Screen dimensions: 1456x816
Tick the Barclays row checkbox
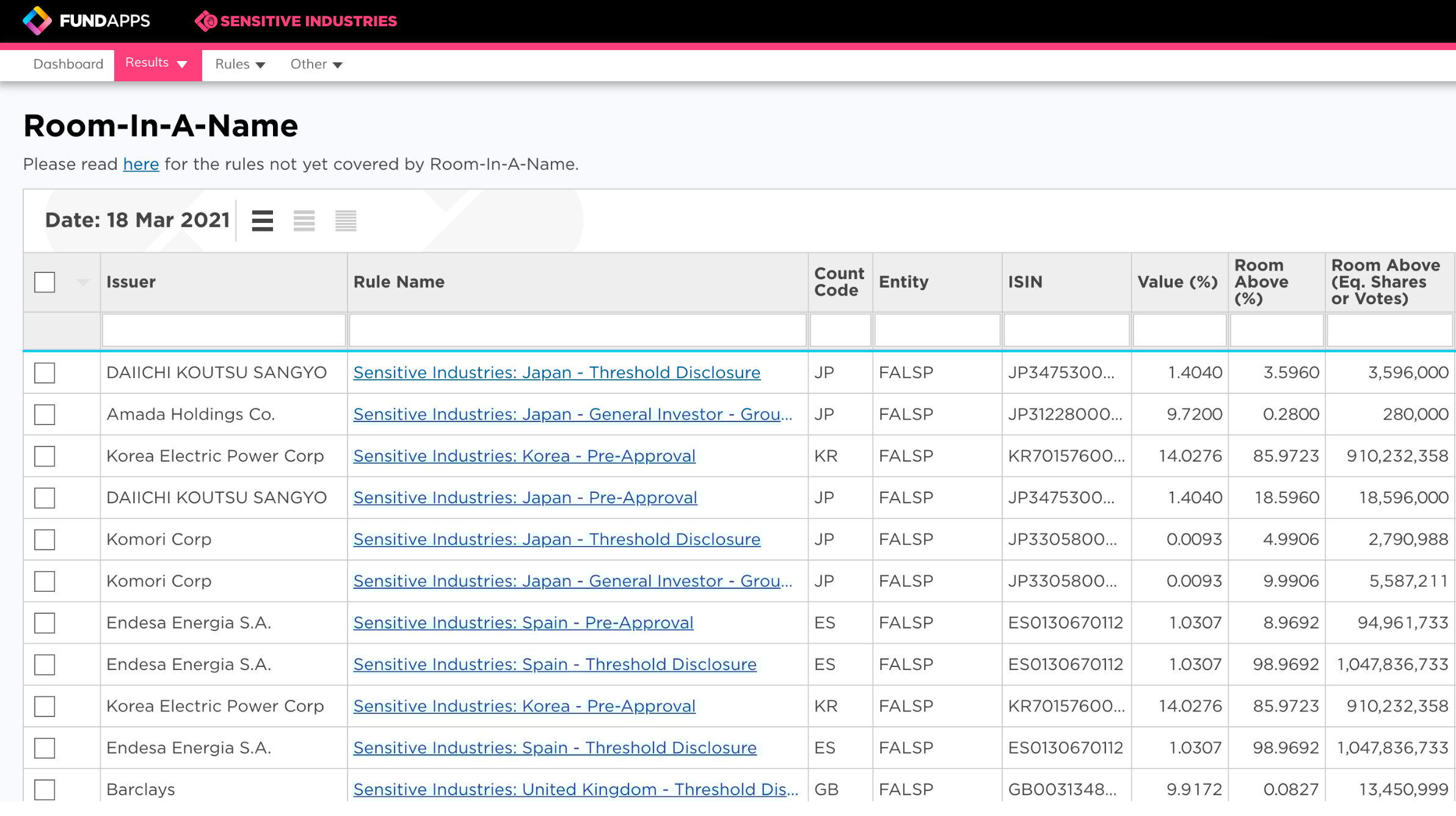click(x=45, y=789)
